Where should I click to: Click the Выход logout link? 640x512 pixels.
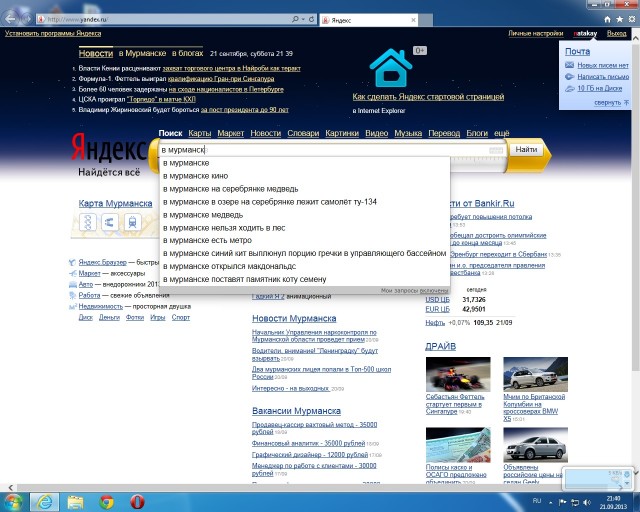pos(616,33)
